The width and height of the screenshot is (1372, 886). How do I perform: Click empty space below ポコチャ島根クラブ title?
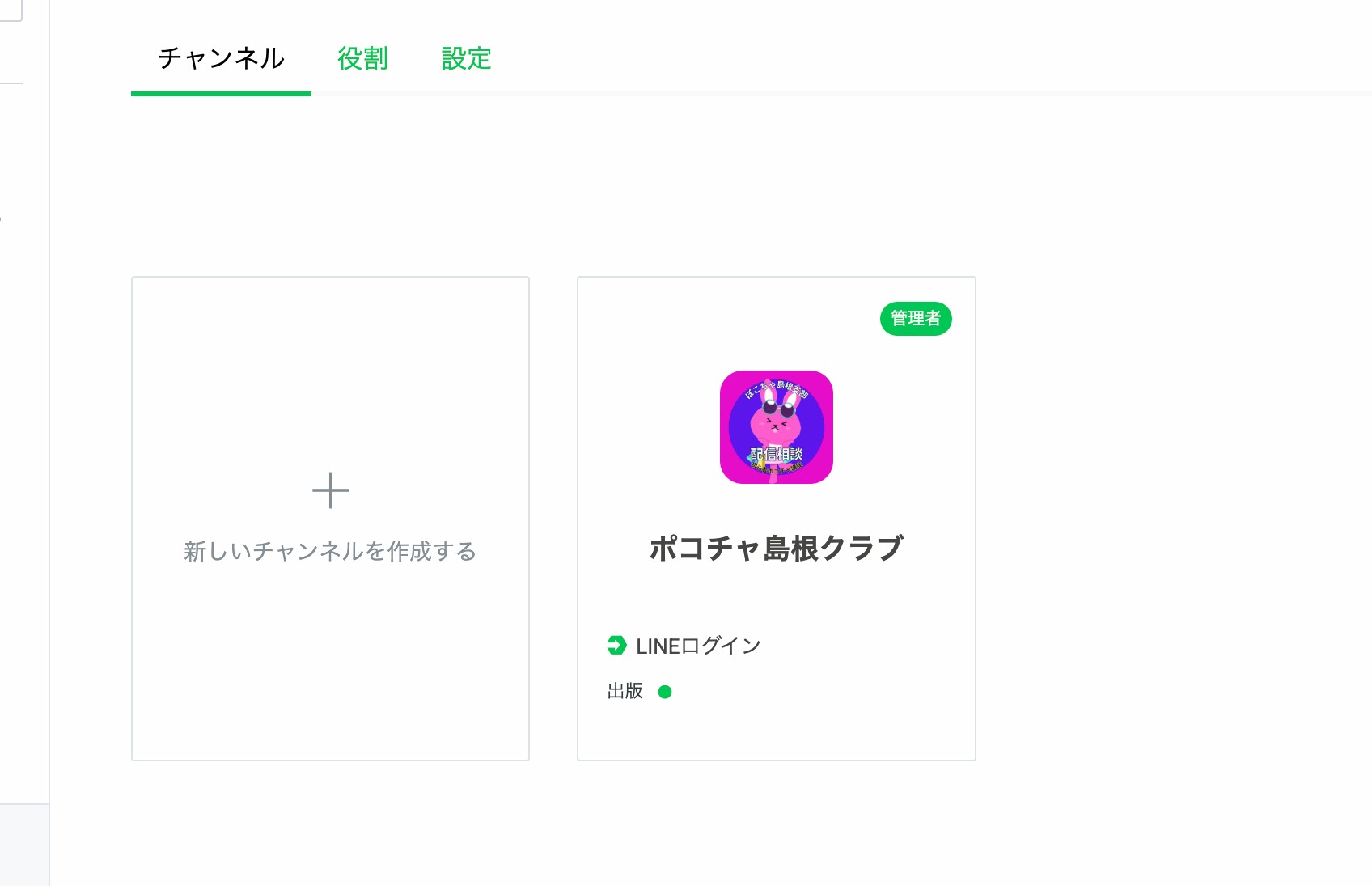tap(777, 599)
